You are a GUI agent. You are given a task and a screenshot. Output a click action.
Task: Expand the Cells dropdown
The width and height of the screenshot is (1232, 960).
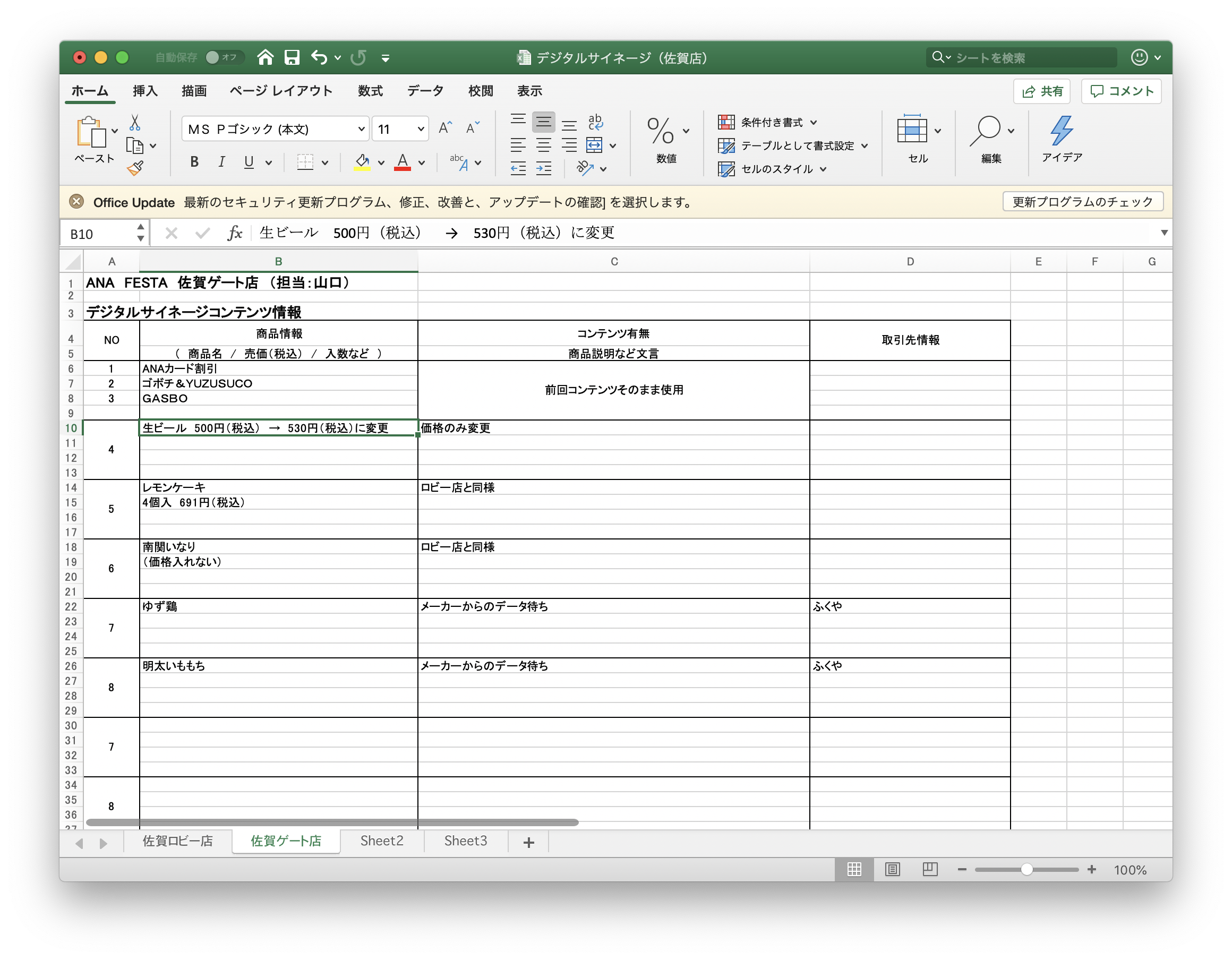[937, 131]
